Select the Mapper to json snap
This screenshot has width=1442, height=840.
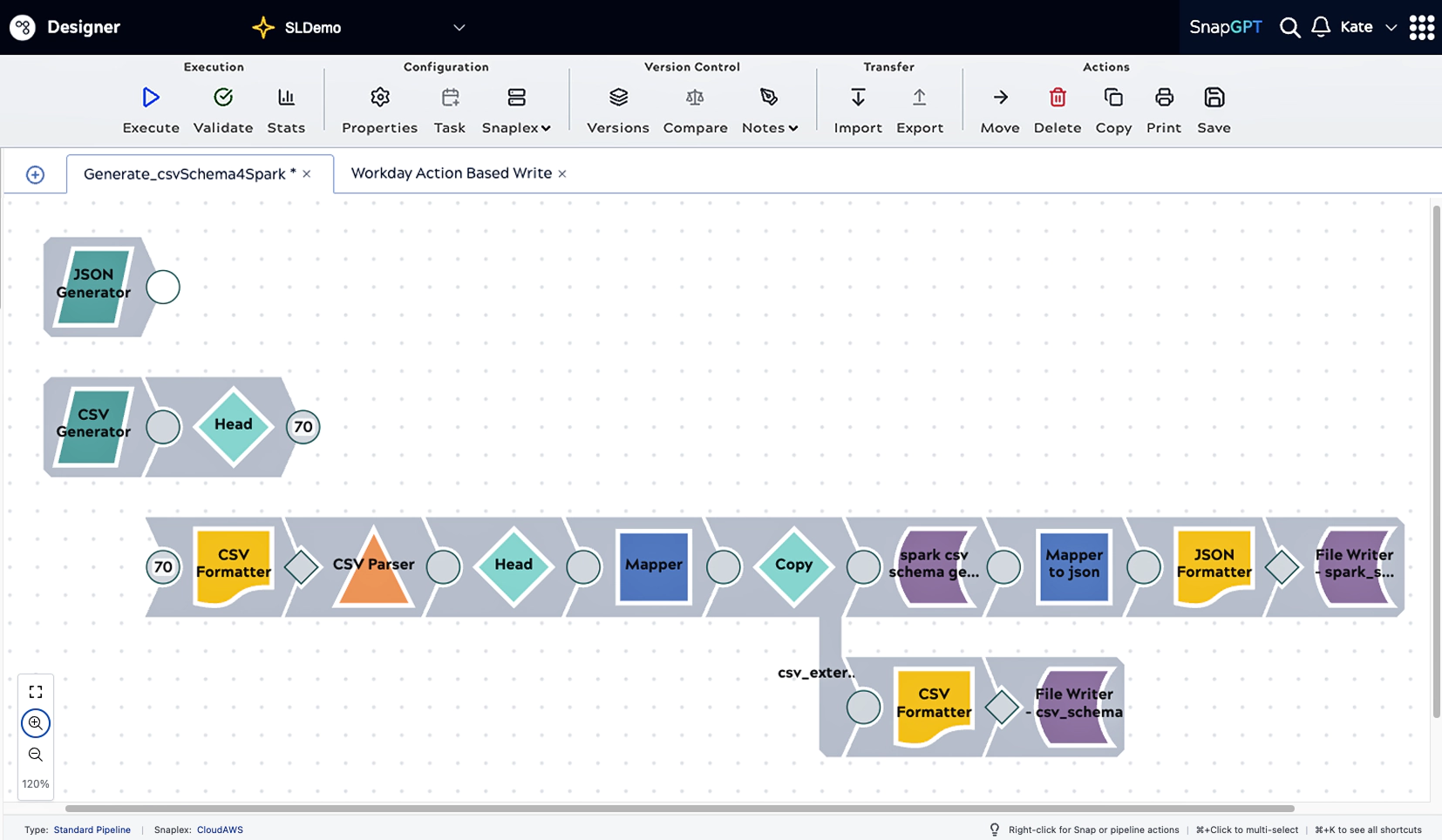tap(1074, 566)
